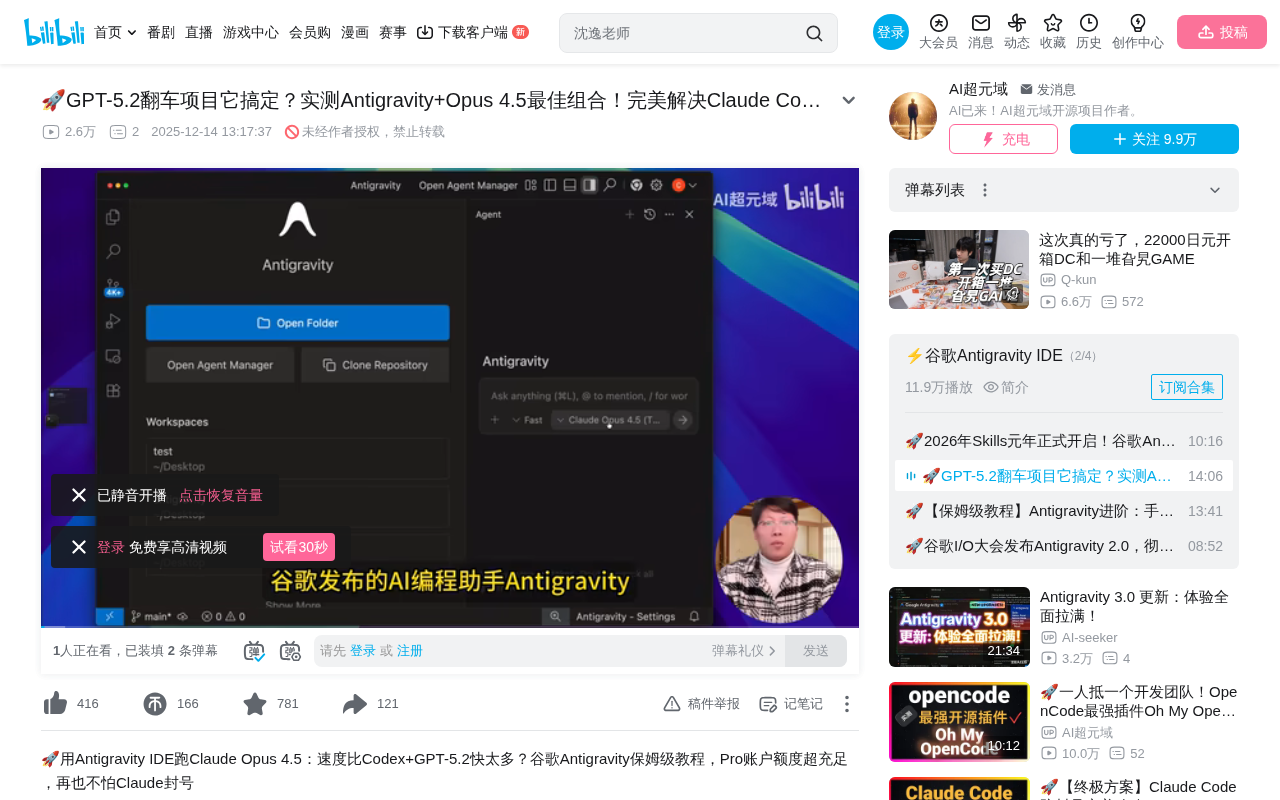The image size is (1280, 800).
Task: Click the blue 登录 button in header
Action: 891,32
